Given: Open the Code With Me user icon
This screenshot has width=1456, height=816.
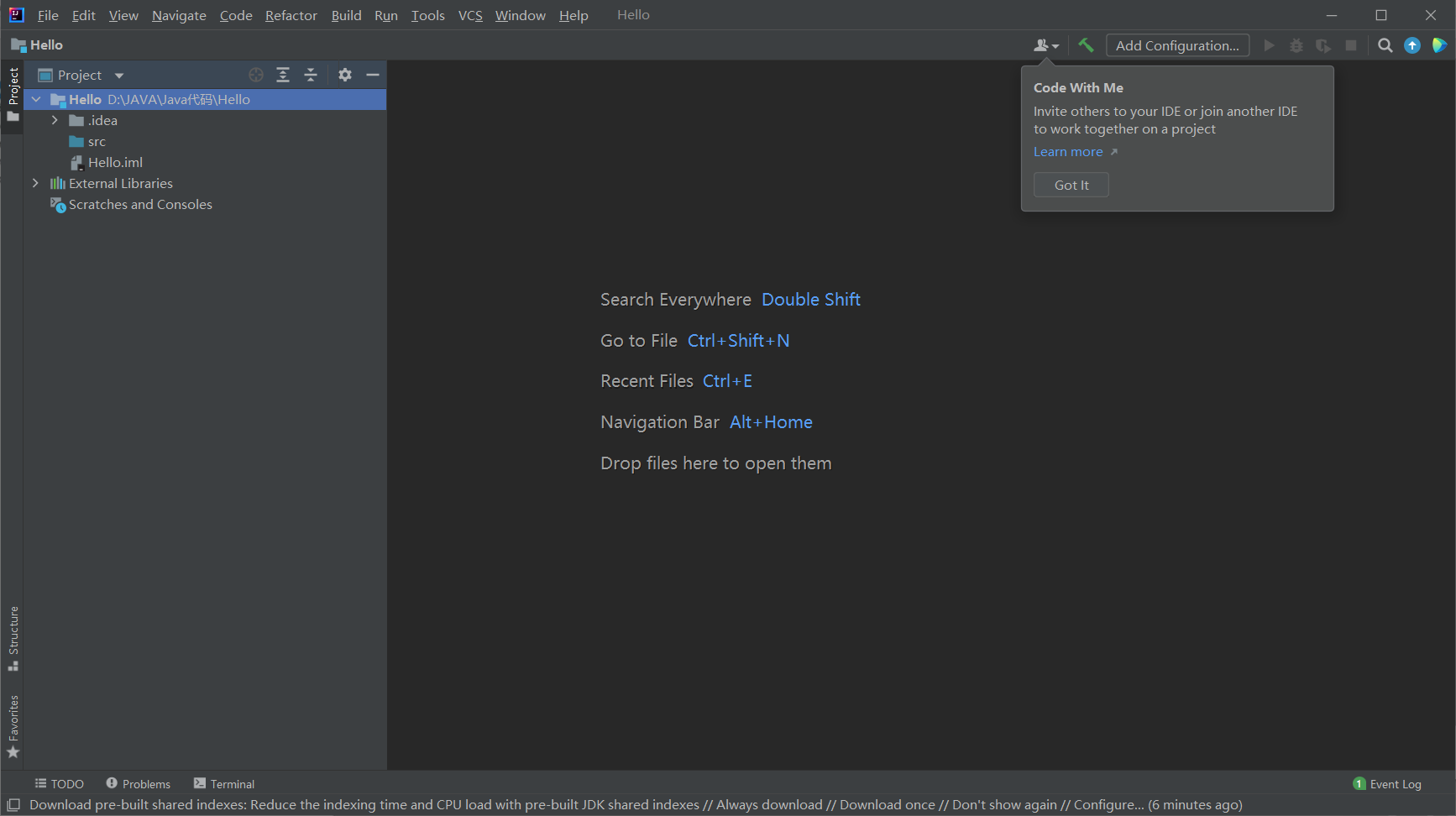Looking at the screenshot, I should (x=1045, y=45).
